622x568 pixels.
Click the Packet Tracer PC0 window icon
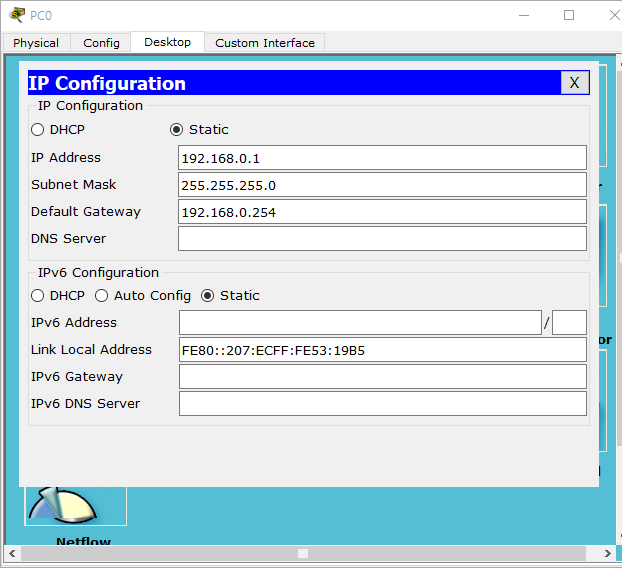17,15
